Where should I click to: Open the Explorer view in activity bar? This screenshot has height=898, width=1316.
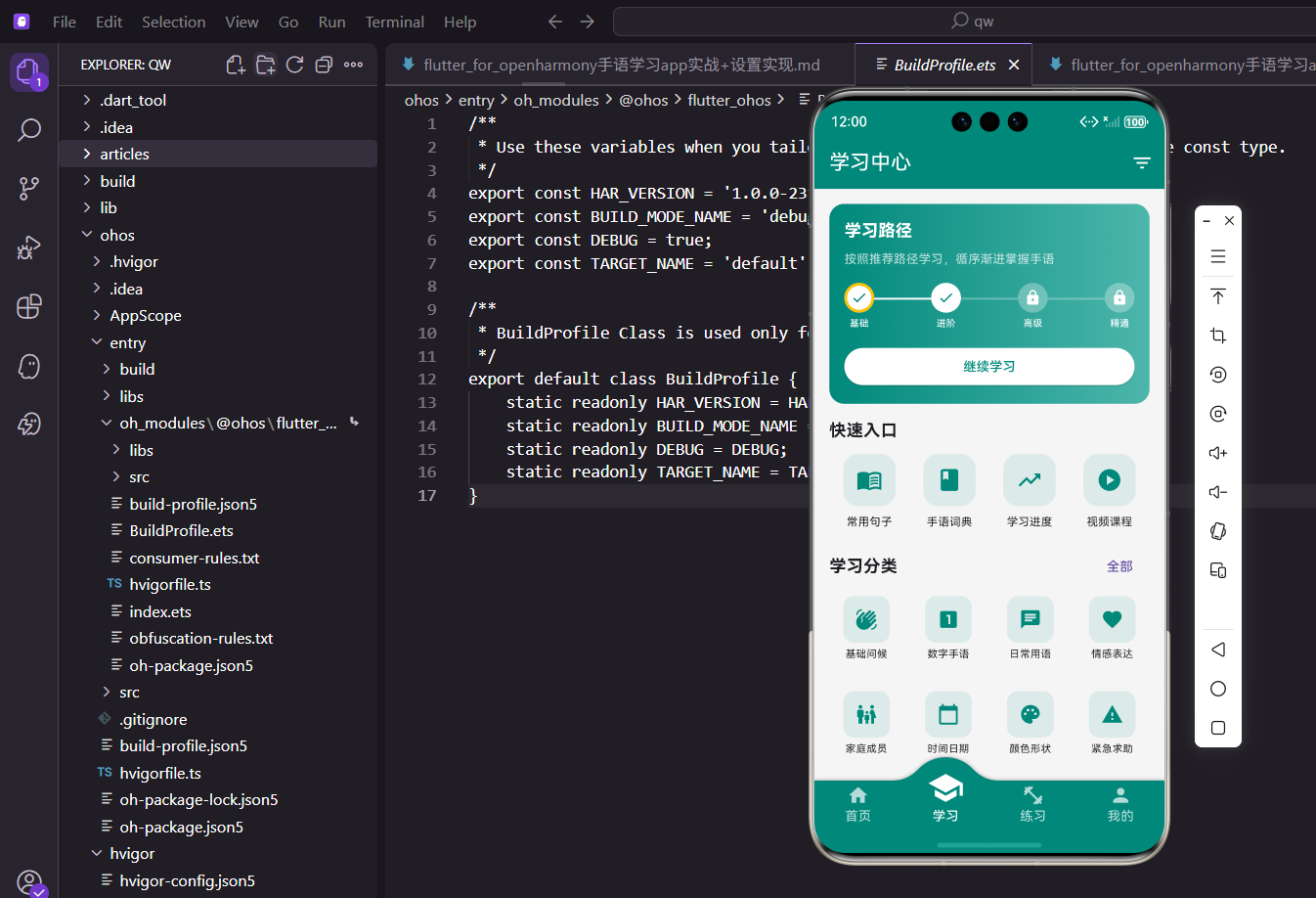click(28, 71)
